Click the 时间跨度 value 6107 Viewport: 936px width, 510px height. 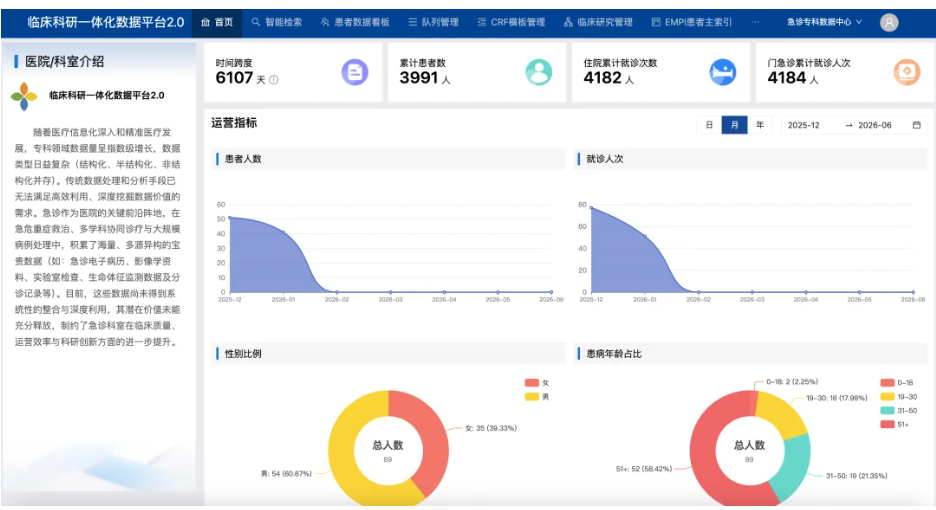tap(235, 78)
